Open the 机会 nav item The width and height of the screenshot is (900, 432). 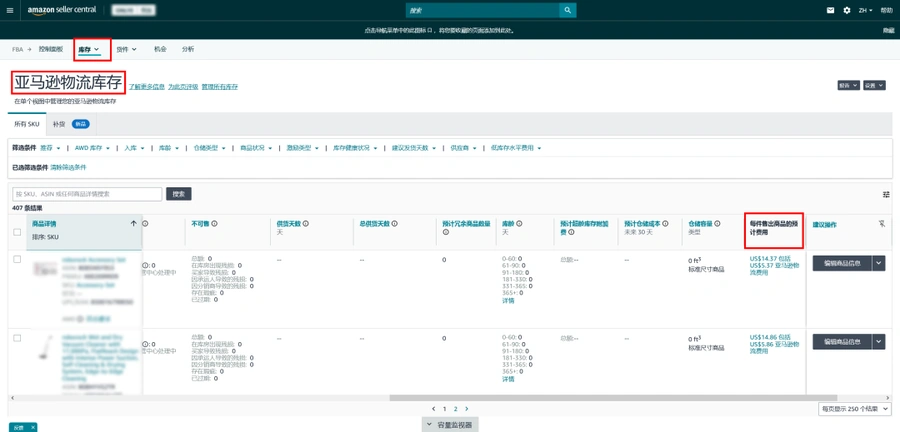tap(160, 49)
